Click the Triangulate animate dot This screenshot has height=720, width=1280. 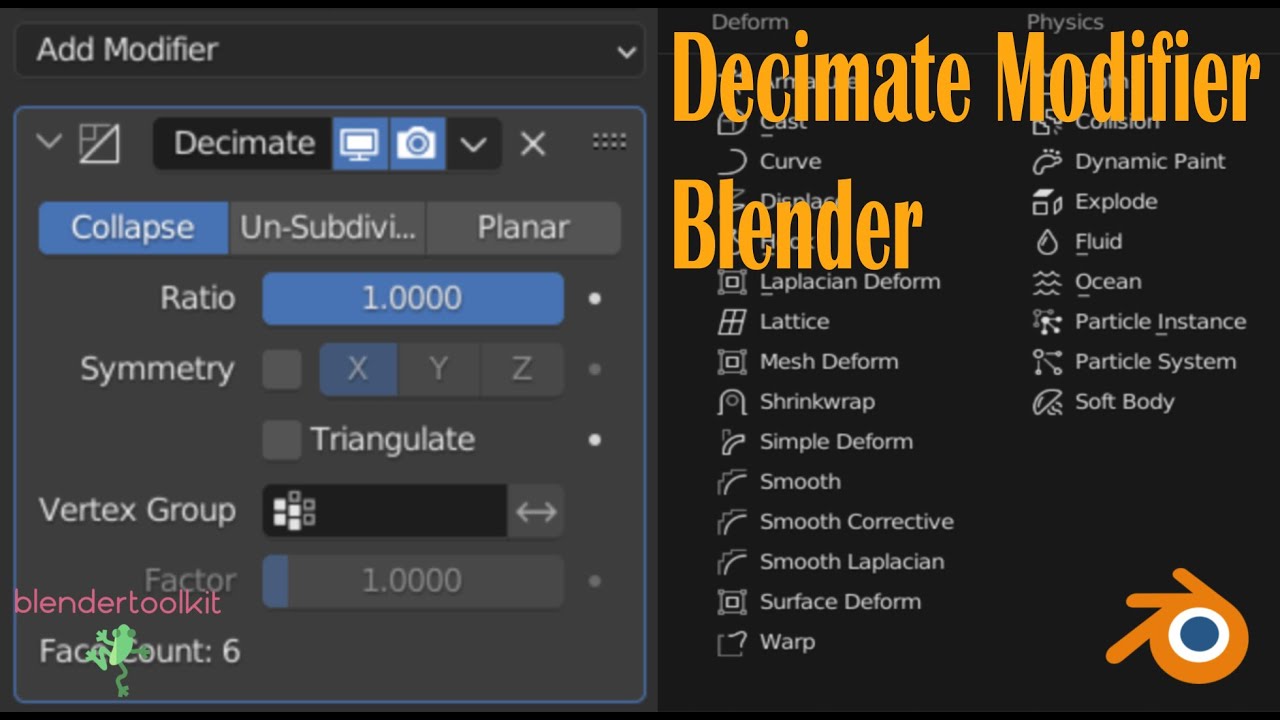595,439
